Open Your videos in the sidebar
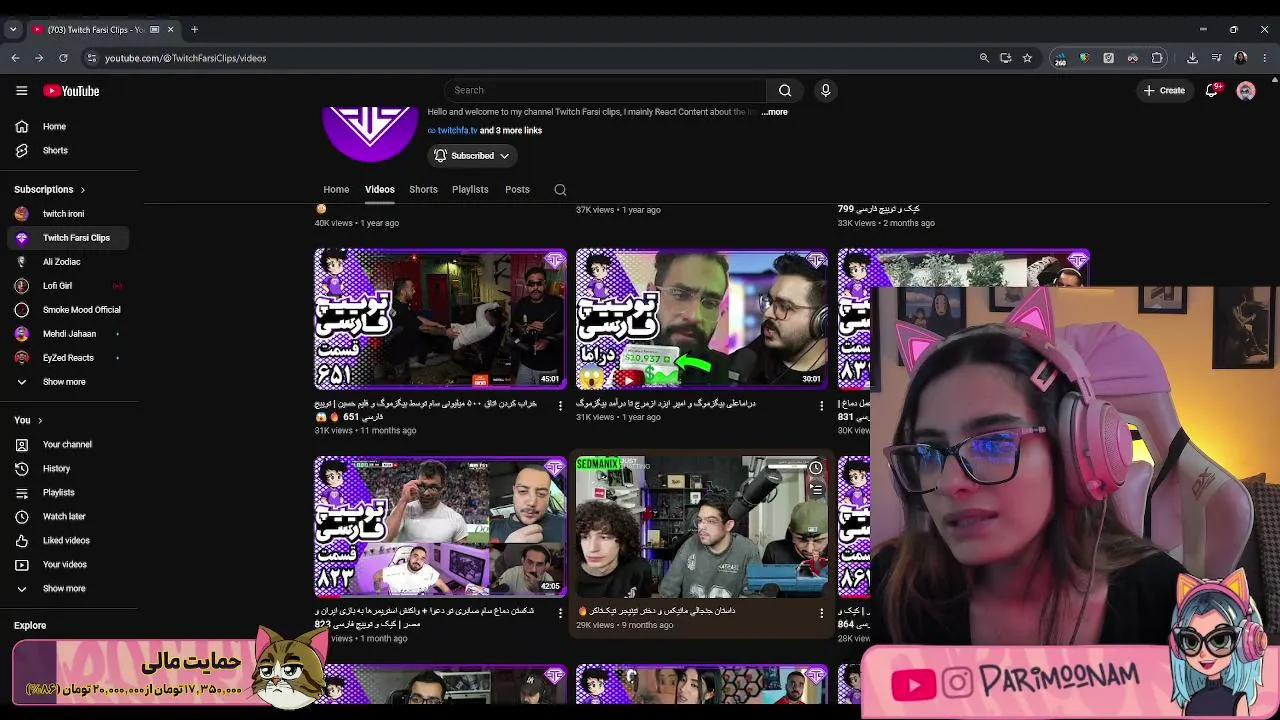Image resolution: width=1280 pixels, height=720 pixels. 68,565
